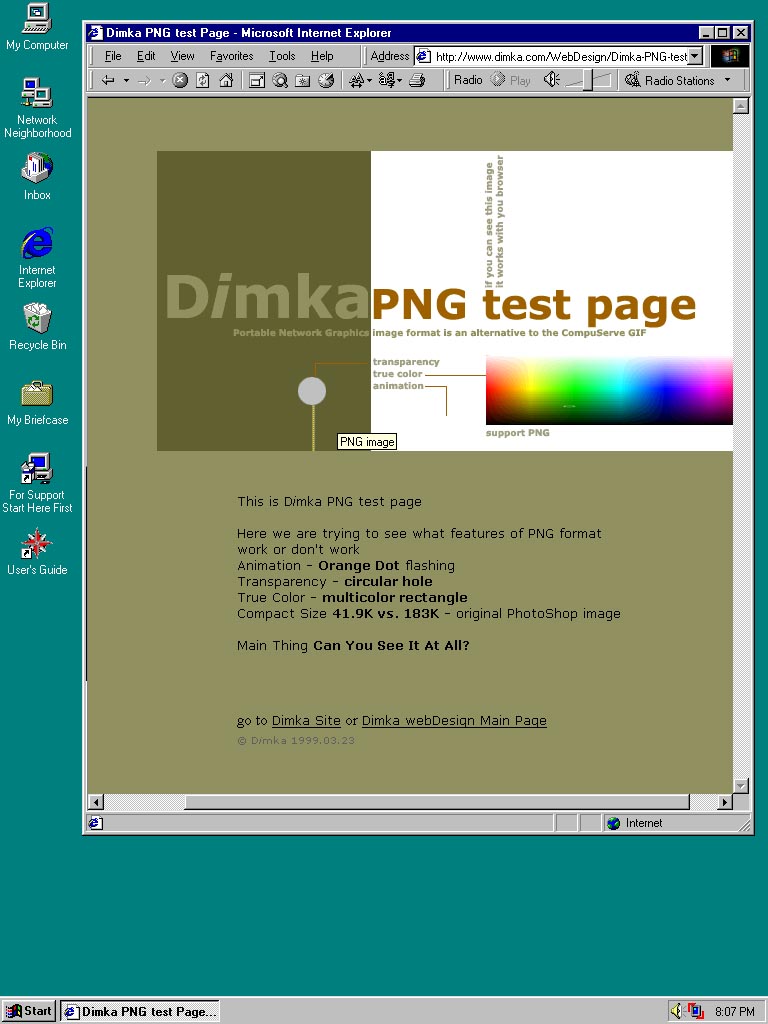The height and width of the screenshot is (1024, 768).
Task: Refresh the current page
Action: tap(203, 80)
